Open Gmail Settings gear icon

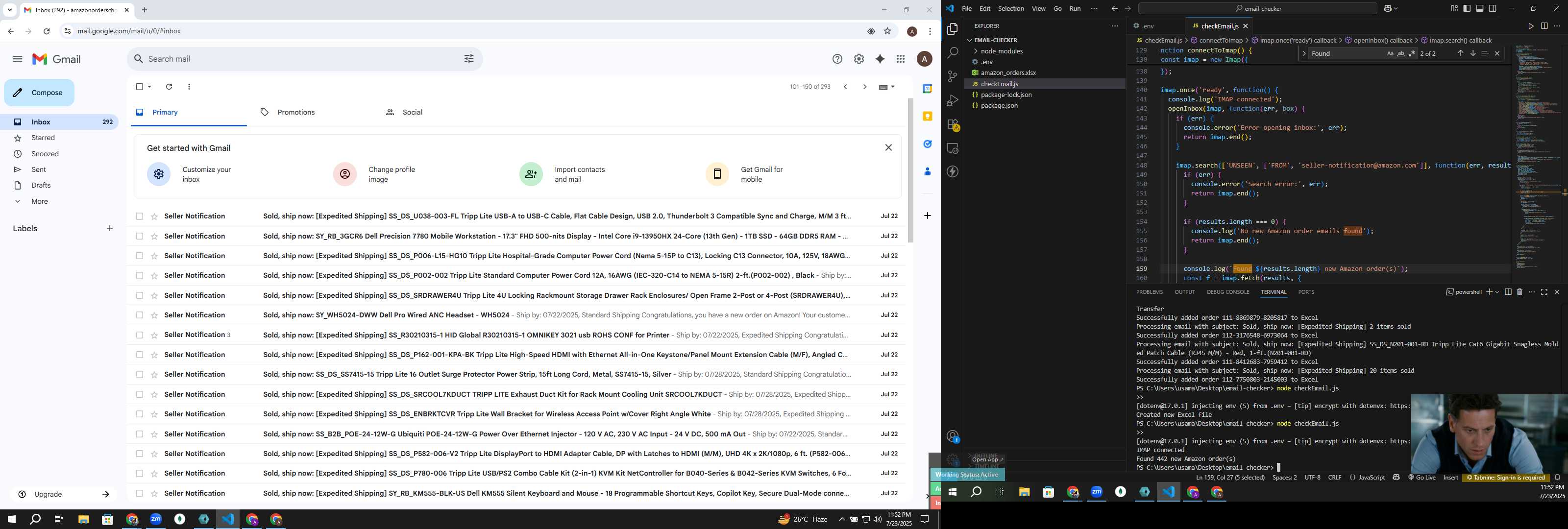pyautogui.click(x=859, y=59)
